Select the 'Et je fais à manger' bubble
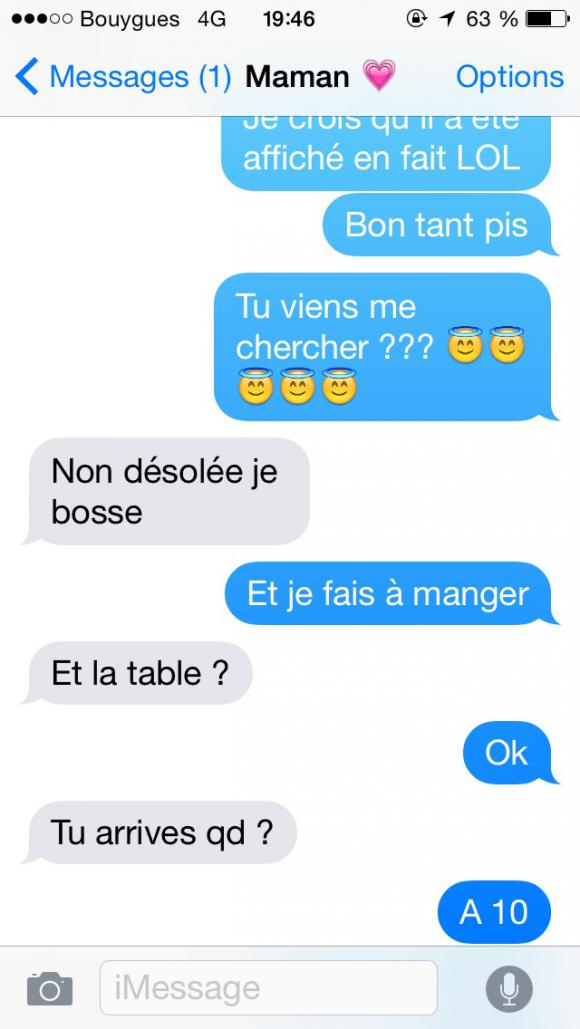Viewport: 580px width, 1029px height. point(391,594)
